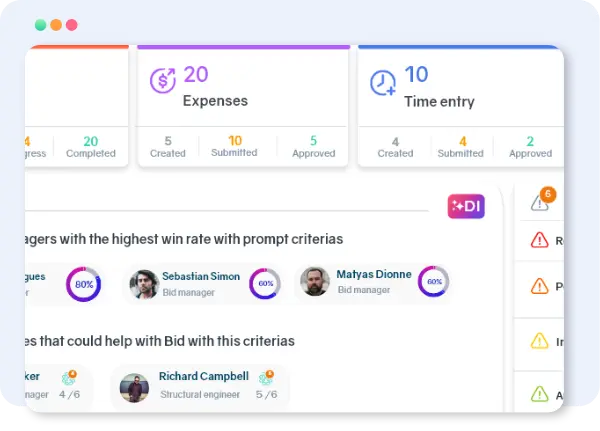This screenshot has height=431, width=600.
Task: Open Matyas Dionne's profile name
Action: pyautogui.click(x=374, y=275)
